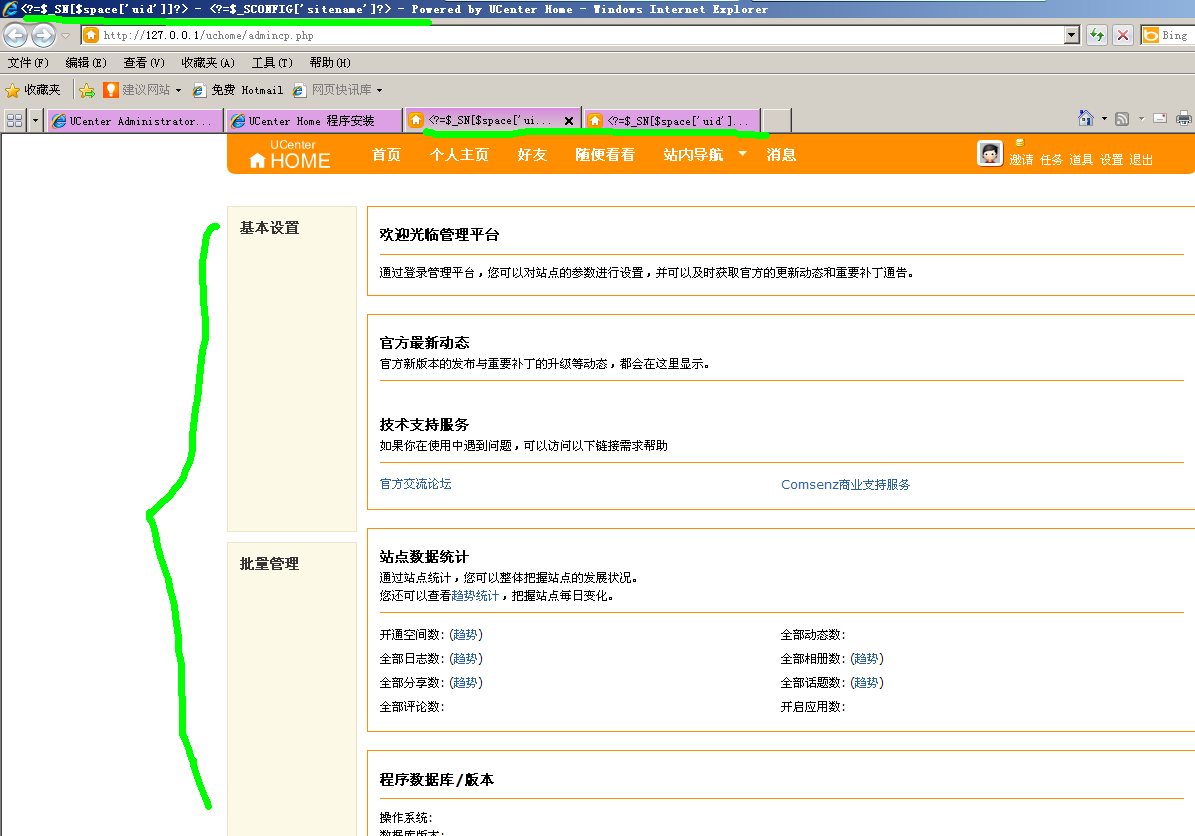Open 个人主页 navigation link
Viewport: 1195px width, 836px height.
tap(459, 155)
